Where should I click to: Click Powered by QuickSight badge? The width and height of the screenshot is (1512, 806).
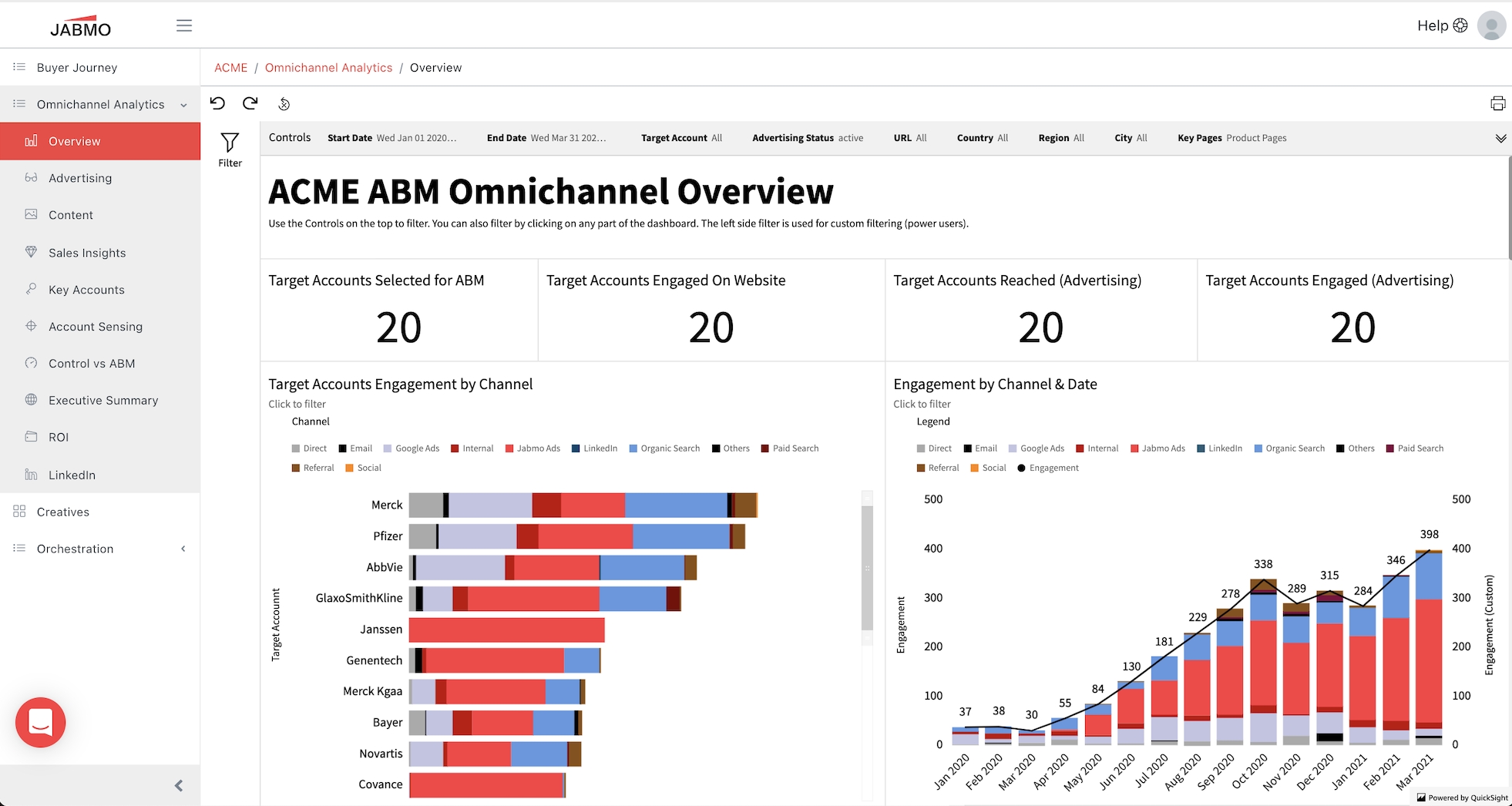coord(1463,798)
